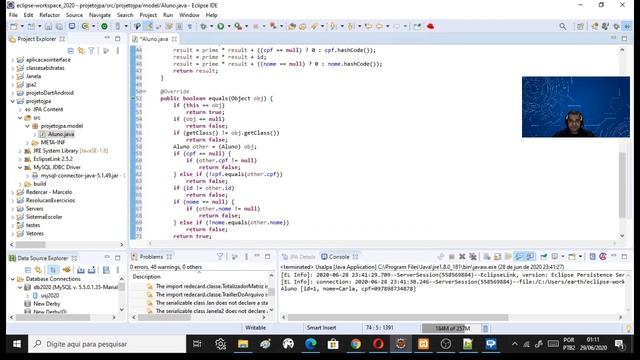
Task: Click Run Garbage Collector trash icon
Action: coord(485,328)
